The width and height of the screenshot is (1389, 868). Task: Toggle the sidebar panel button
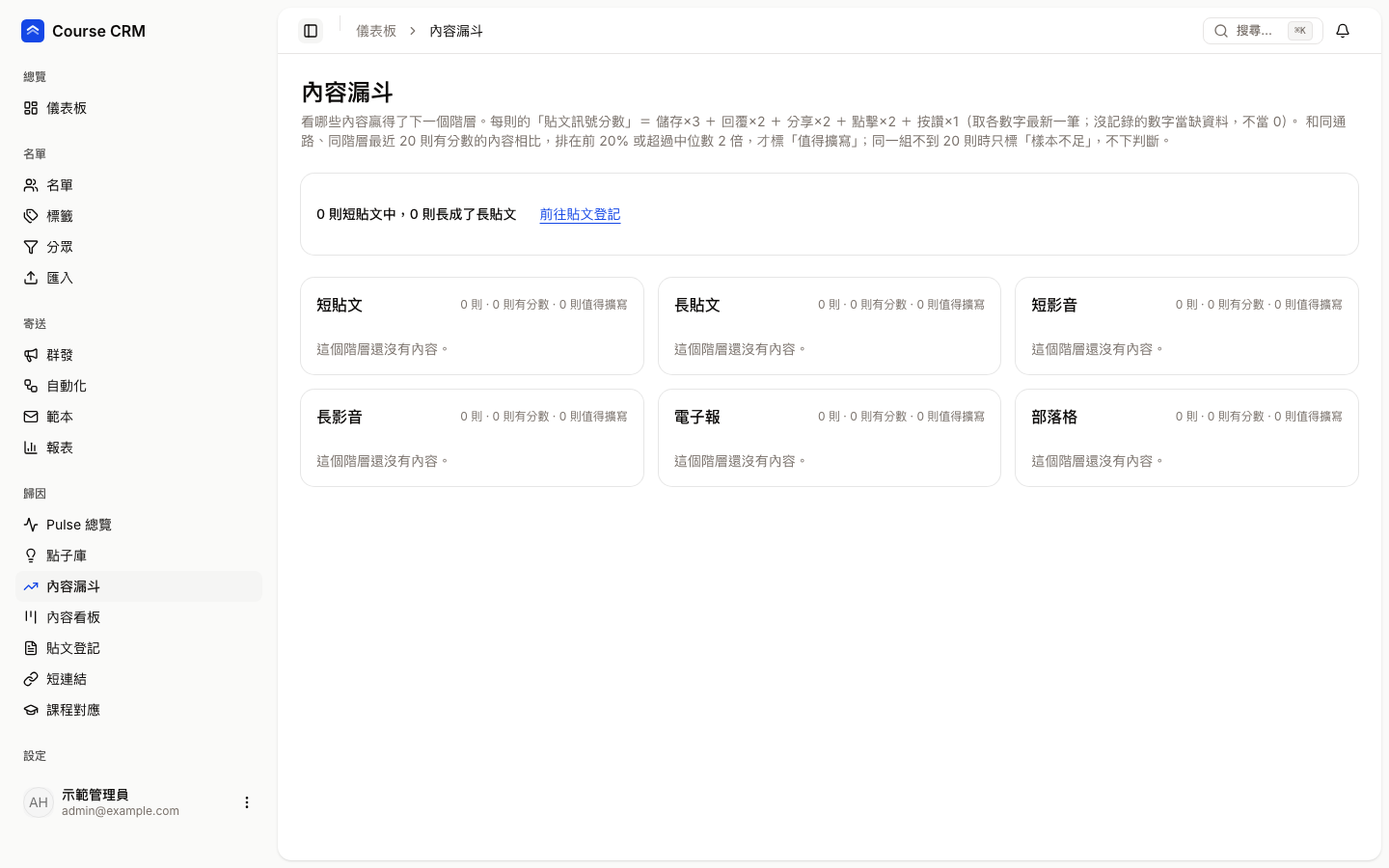pyautogui.click(x=311, y=31)
